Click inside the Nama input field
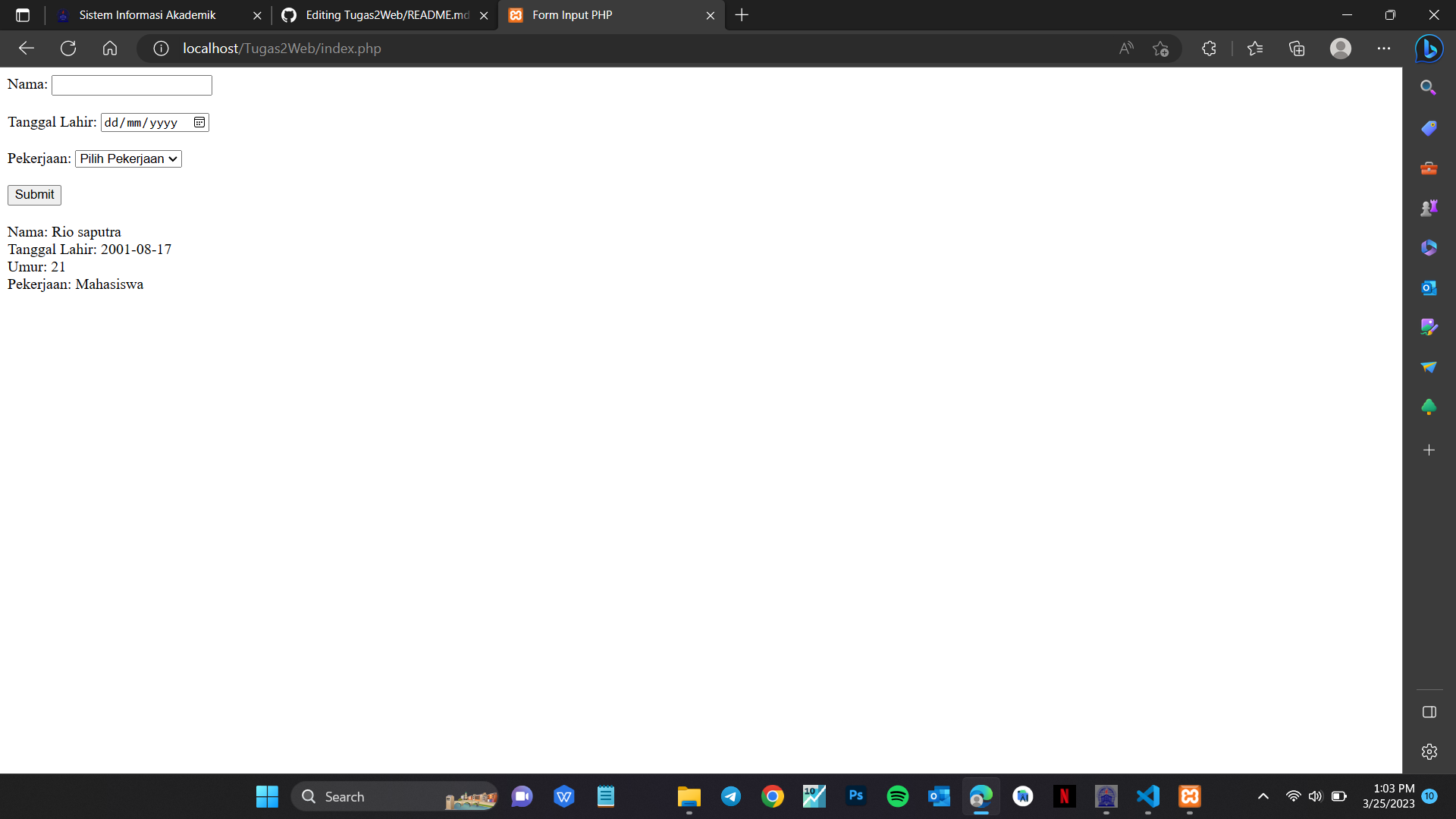 coord(130,85)
